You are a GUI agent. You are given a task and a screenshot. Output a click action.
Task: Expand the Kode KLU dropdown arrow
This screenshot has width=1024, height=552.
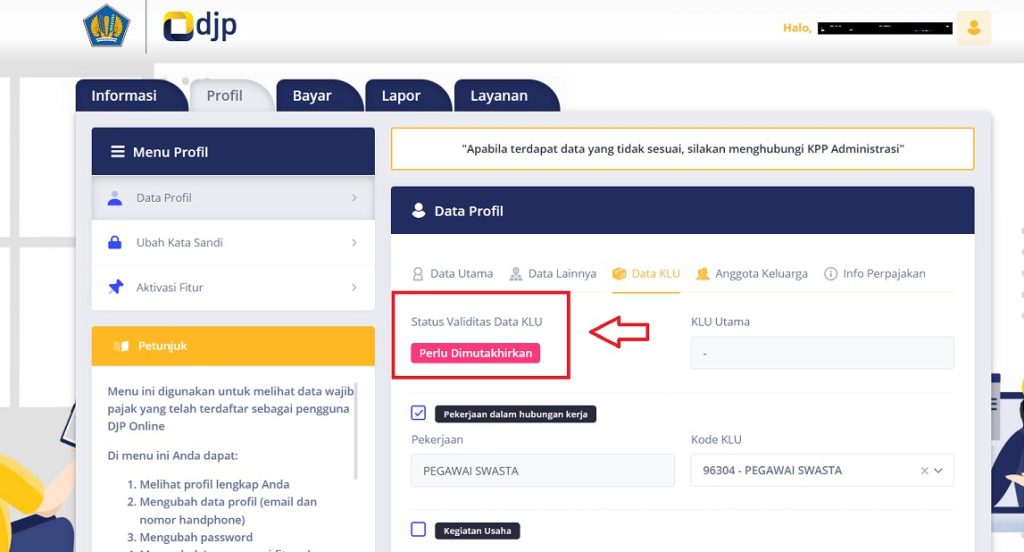pos(938,470)
